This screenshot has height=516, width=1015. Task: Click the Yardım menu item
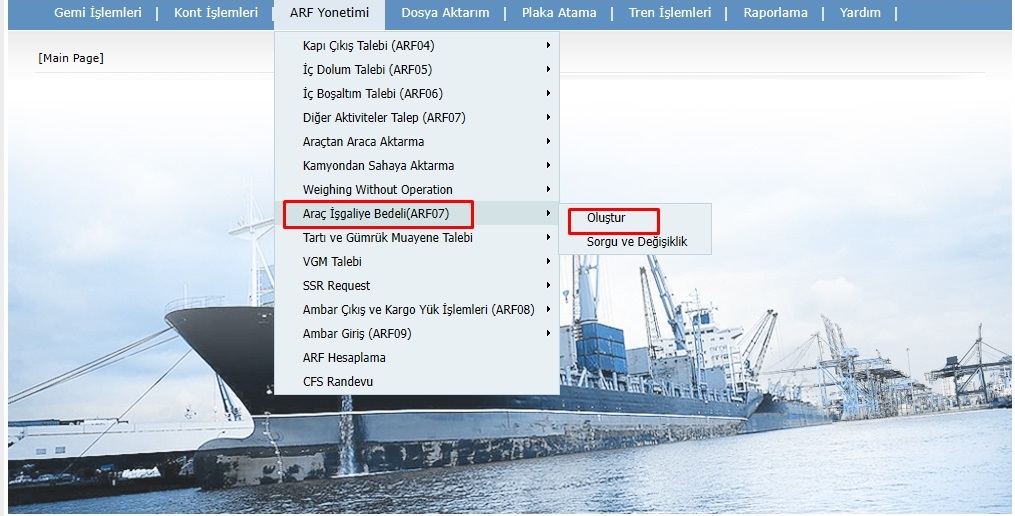point(860,13)
